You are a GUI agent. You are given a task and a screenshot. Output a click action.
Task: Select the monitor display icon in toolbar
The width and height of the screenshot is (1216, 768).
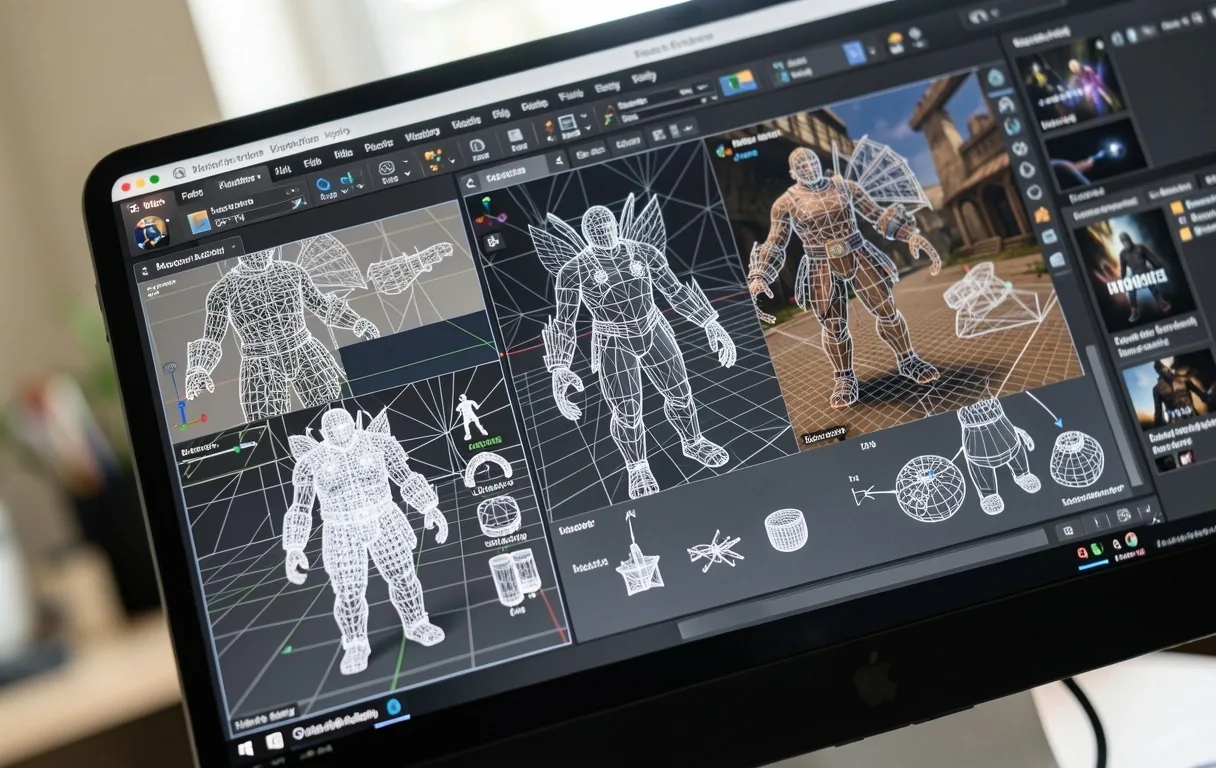pos(568,125)
